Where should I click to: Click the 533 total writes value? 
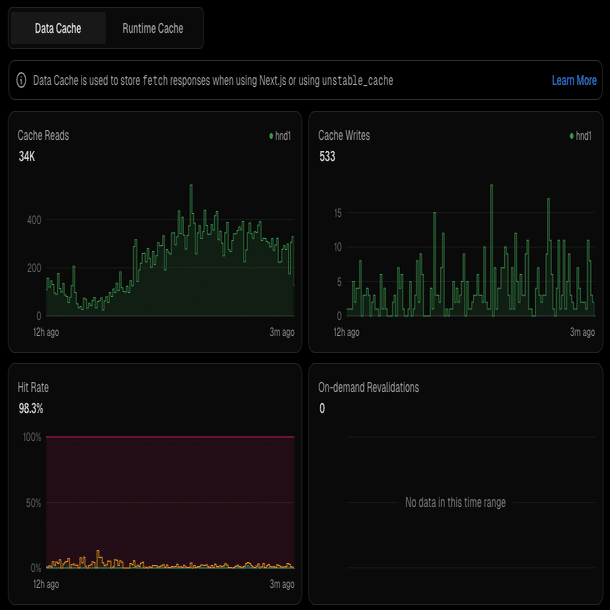click(327, 156)
